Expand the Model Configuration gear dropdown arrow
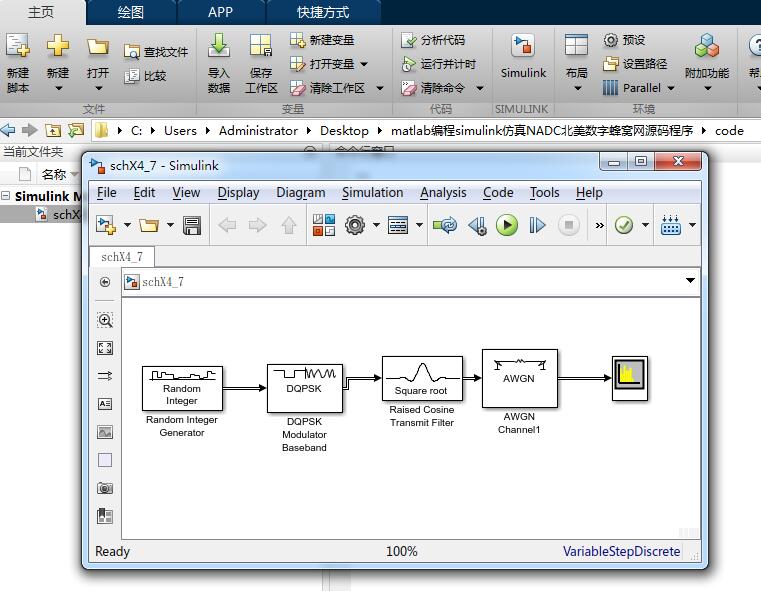The height and width of the screenshot is (591, 761). [376, 225]
